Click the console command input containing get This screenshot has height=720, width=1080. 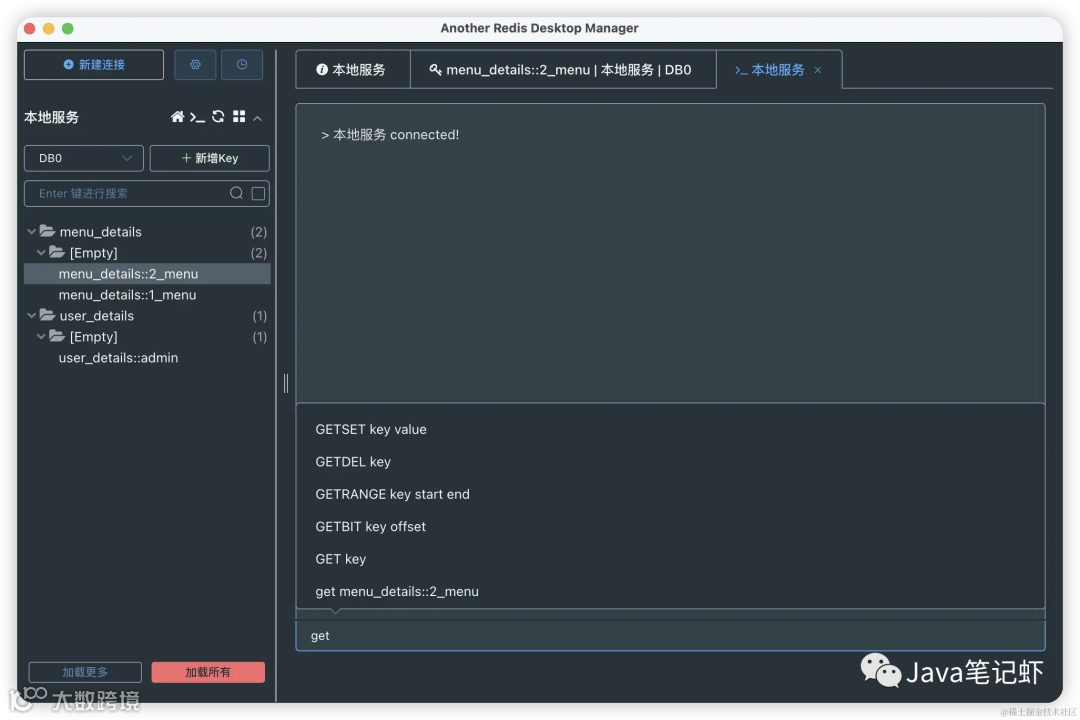670,635
